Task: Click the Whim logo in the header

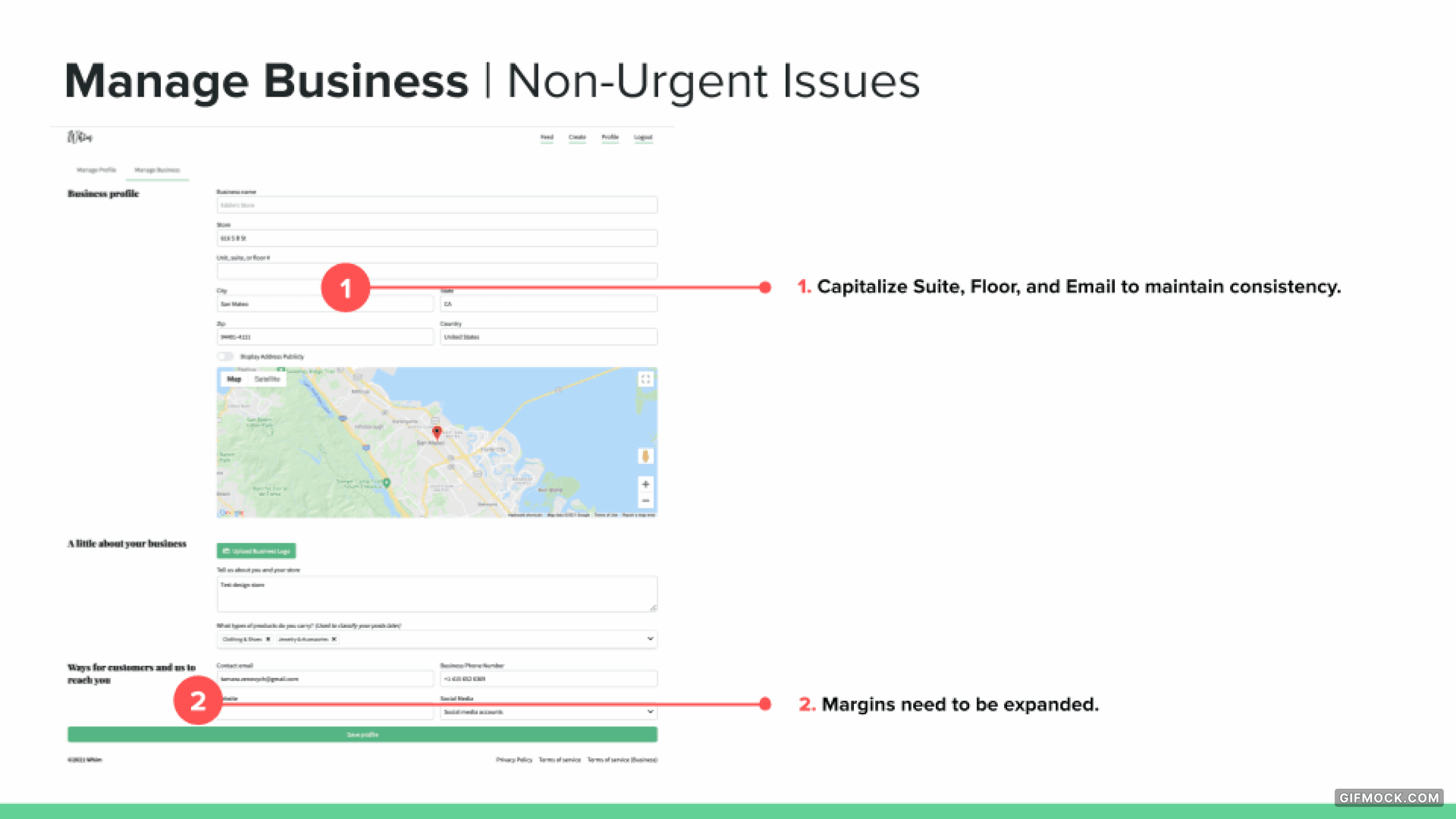Action: (x=80, y=137)
